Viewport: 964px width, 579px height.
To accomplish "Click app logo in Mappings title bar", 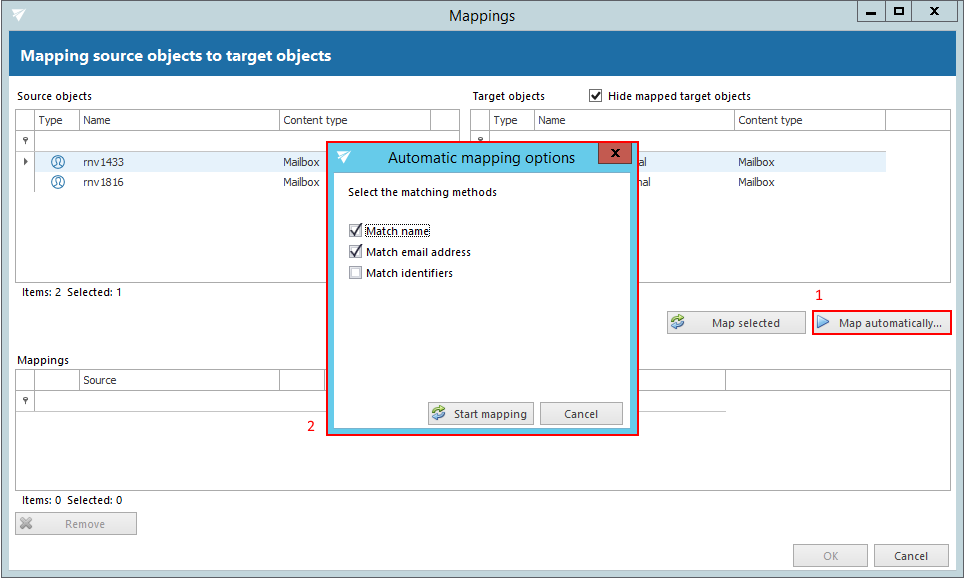I will [x=18, y=15].
